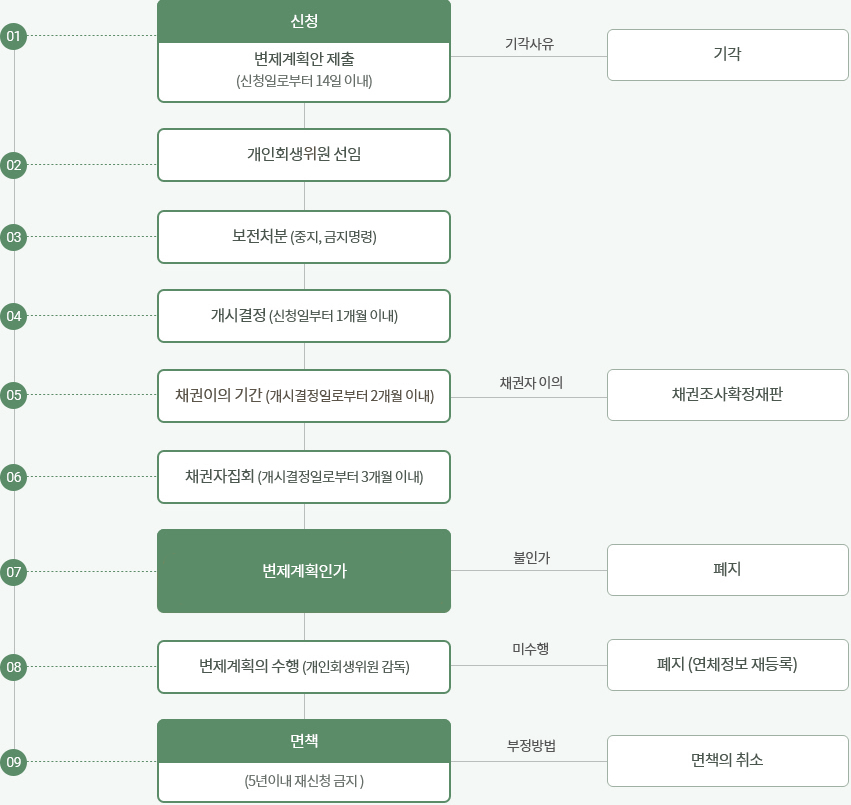
Task: Click the step 08 number badge
Action: 14,666
